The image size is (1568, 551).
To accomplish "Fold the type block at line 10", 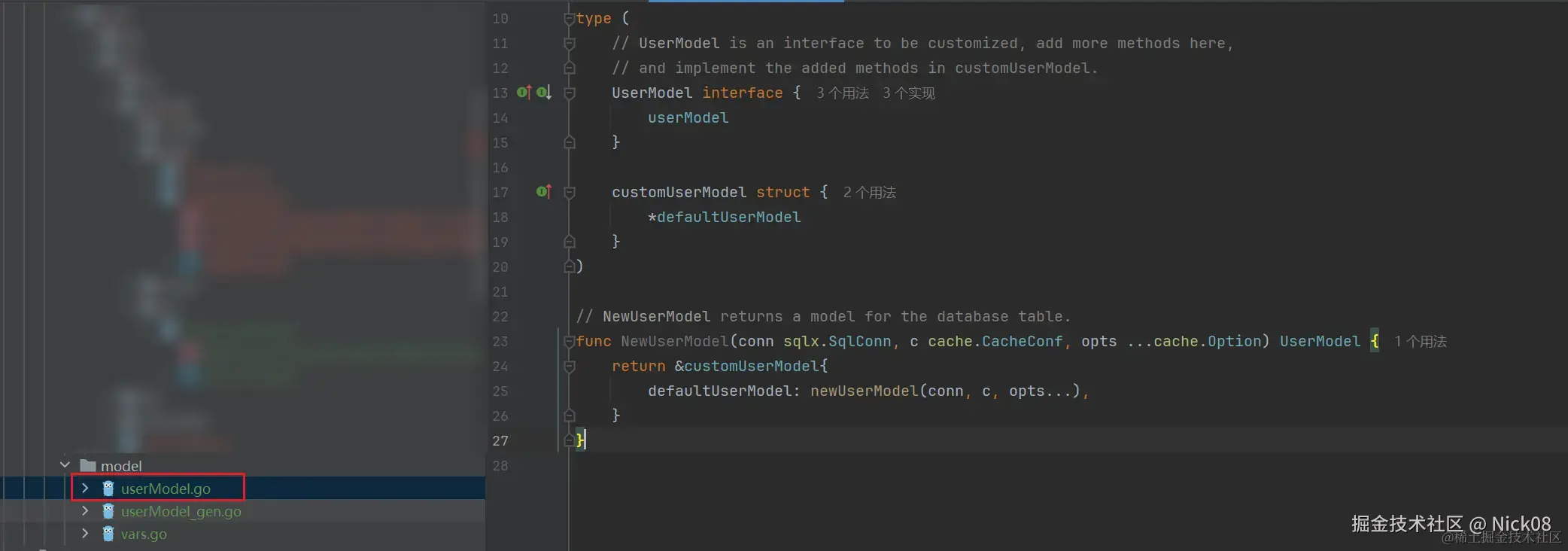I will click(570, 19).
